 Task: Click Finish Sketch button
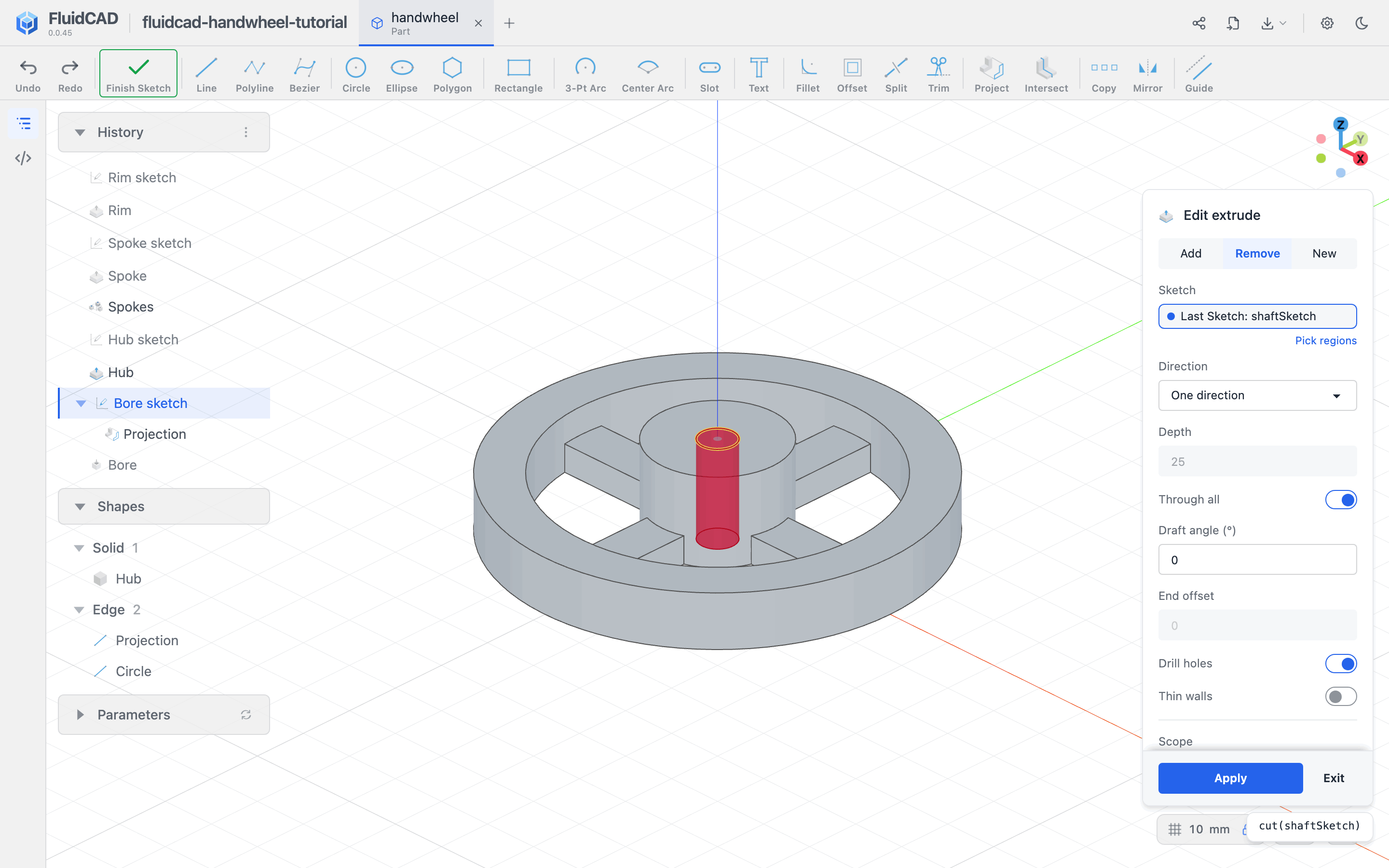138,73
